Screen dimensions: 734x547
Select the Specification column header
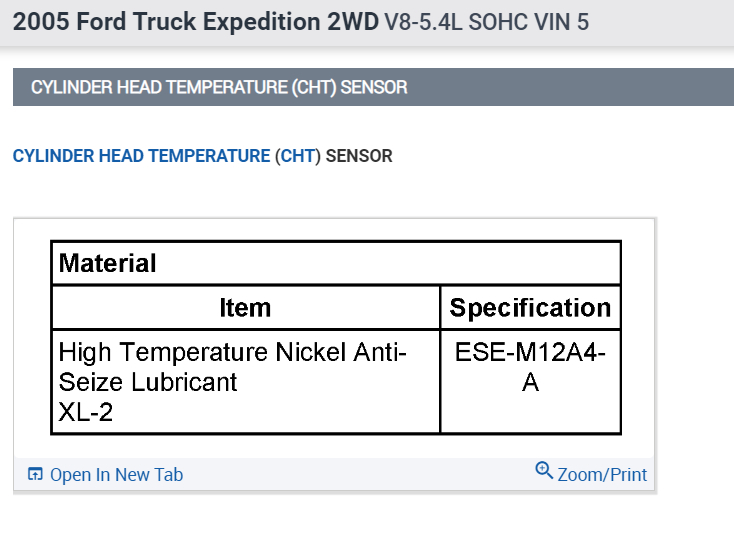[x=530, y=308]
